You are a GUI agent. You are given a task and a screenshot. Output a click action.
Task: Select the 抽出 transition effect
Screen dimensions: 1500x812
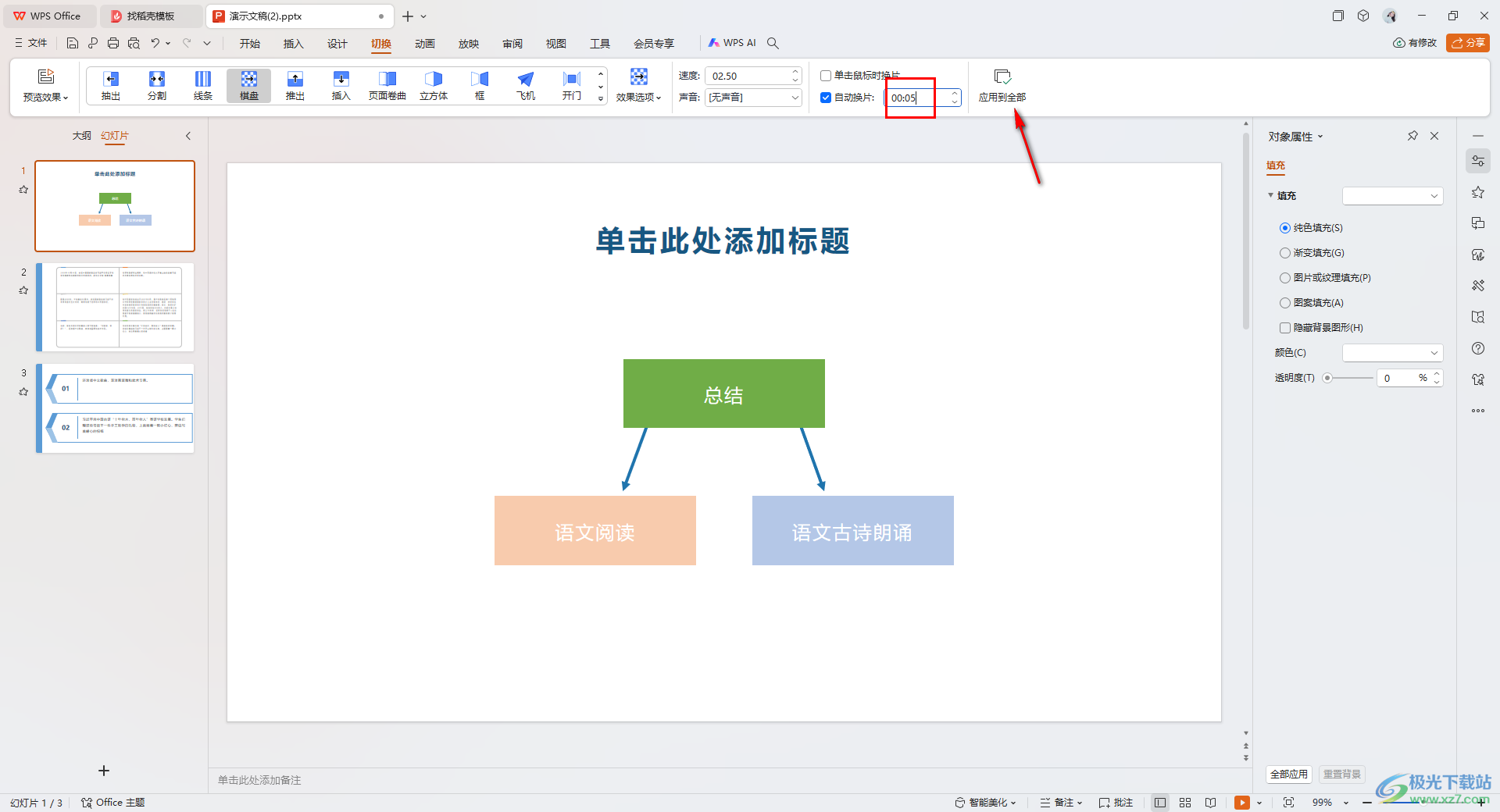click(111, 85)
